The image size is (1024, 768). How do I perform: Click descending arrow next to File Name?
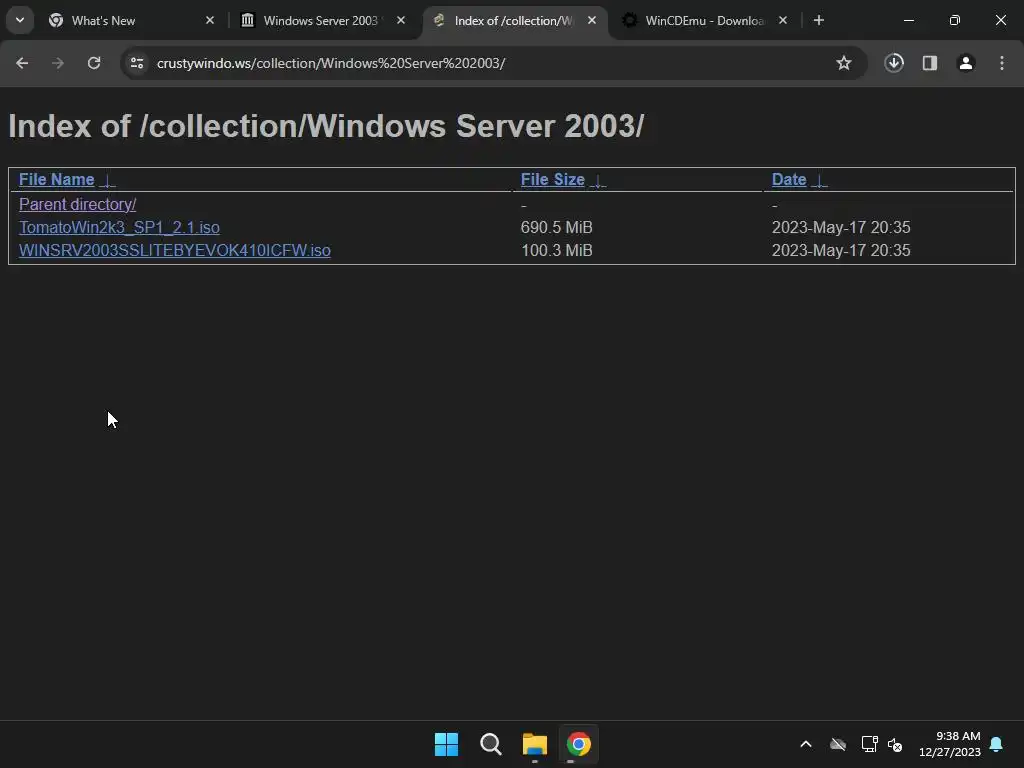(108, 180)
